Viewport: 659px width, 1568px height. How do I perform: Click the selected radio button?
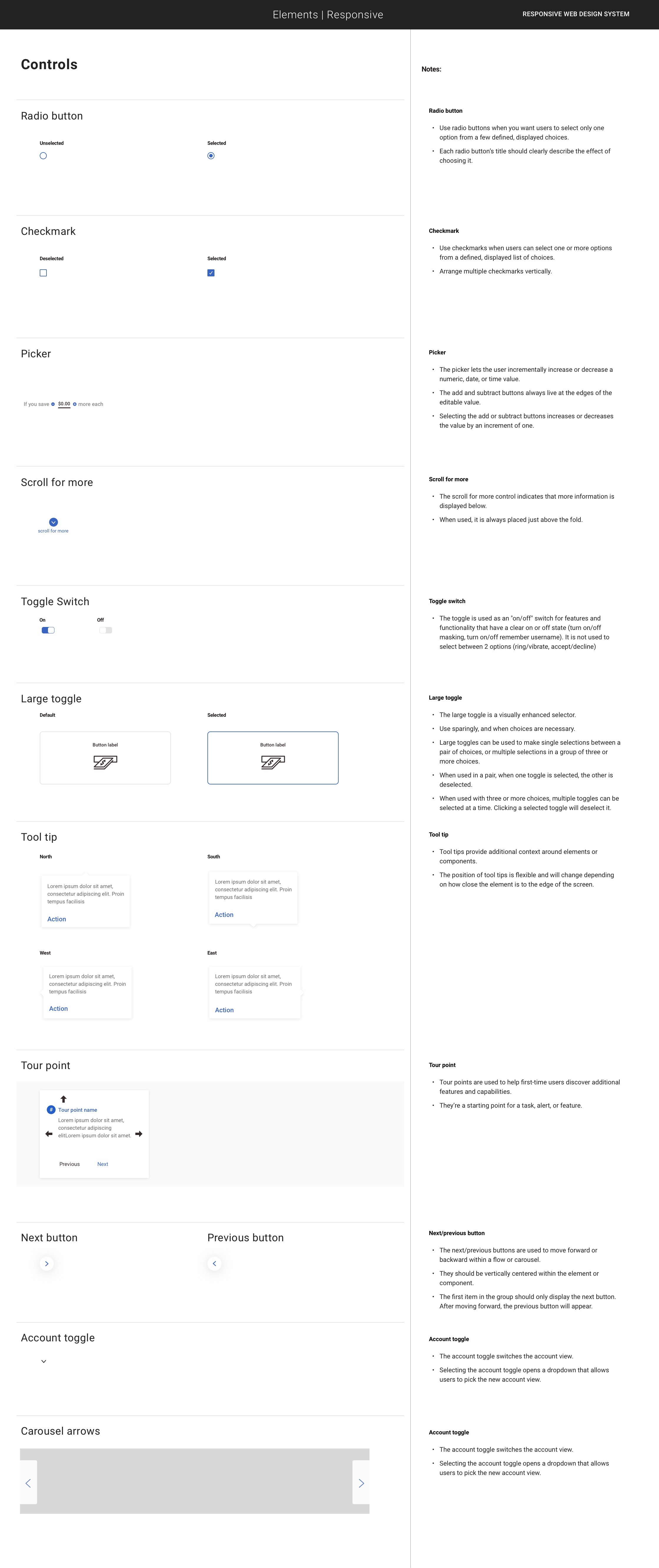click(x=211, y=156)
